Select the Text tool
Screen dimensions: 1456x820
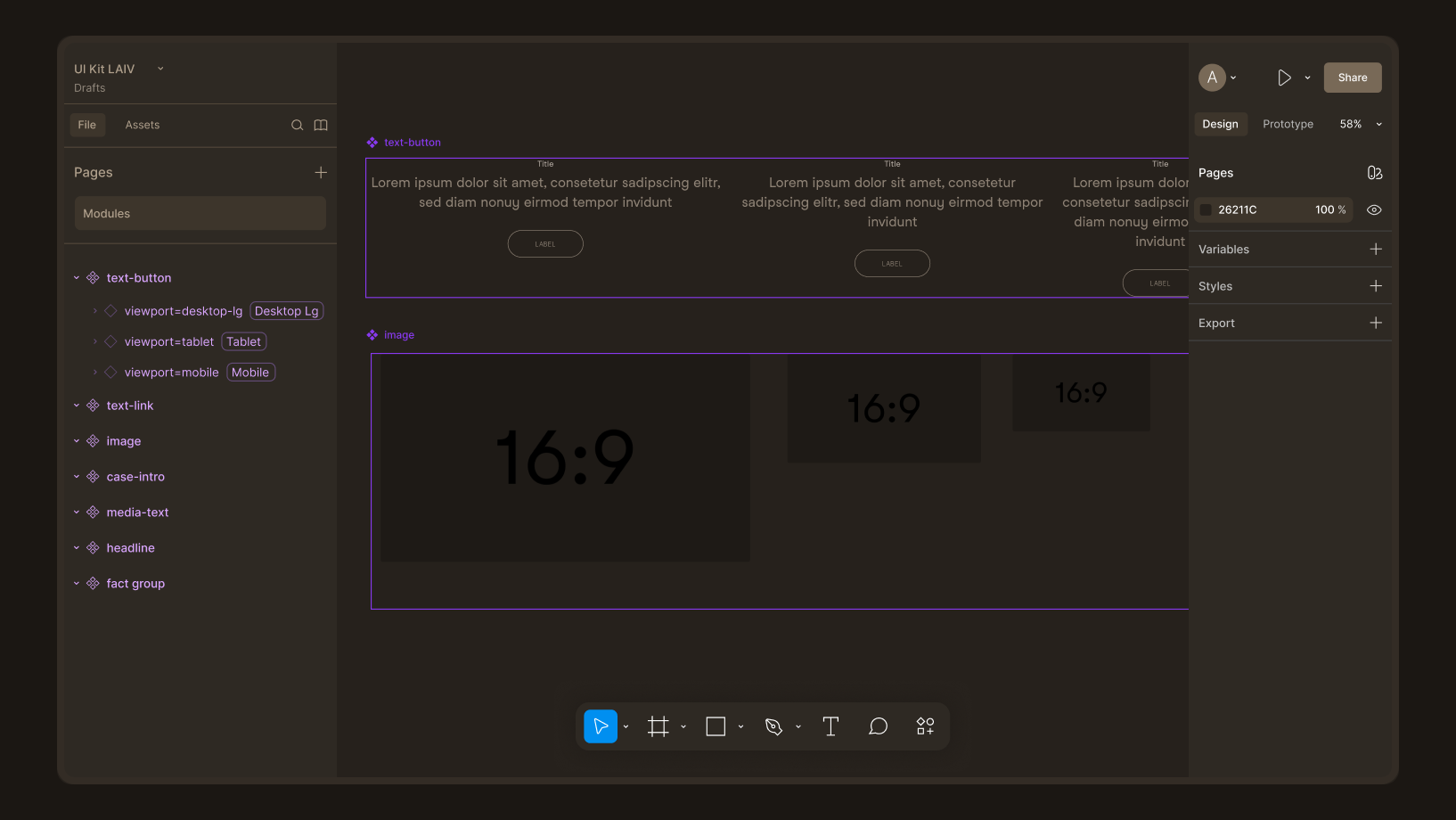830,726
